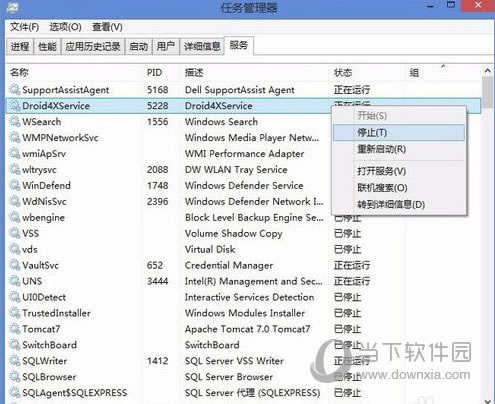The image size is (495, 404).
Task: Click the service icon next to UI0Detect
Action: (14, 297)
